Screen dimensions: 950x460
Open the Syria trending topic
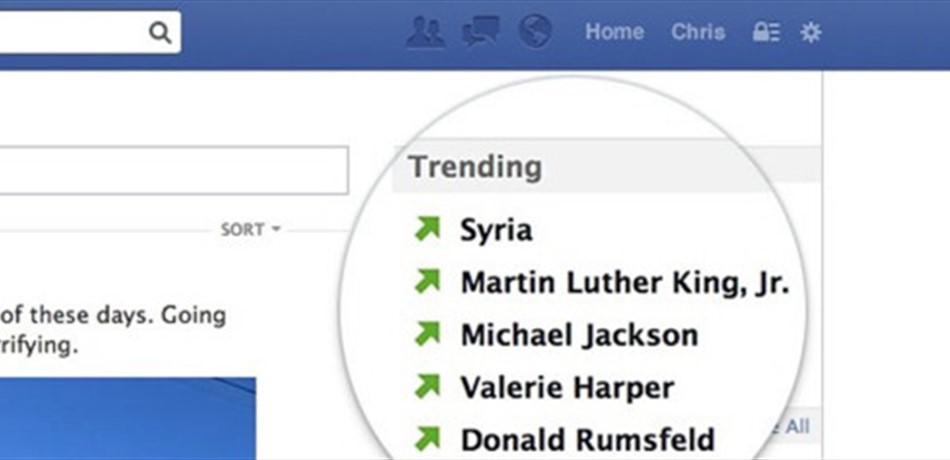click(496, 230)
